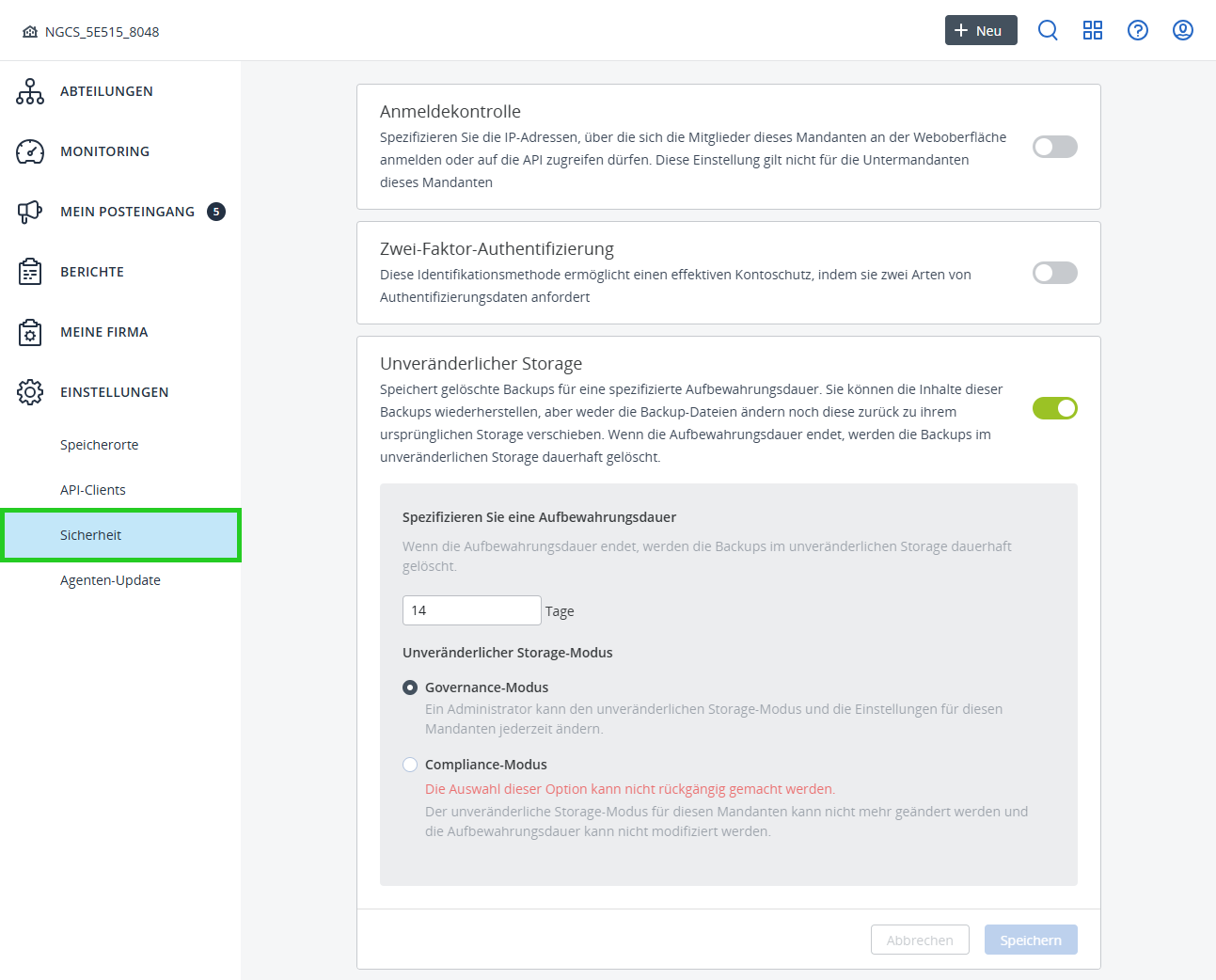Open the user account icon
The width and height of the screenshot is (1216, 980).
point(1182,29)
